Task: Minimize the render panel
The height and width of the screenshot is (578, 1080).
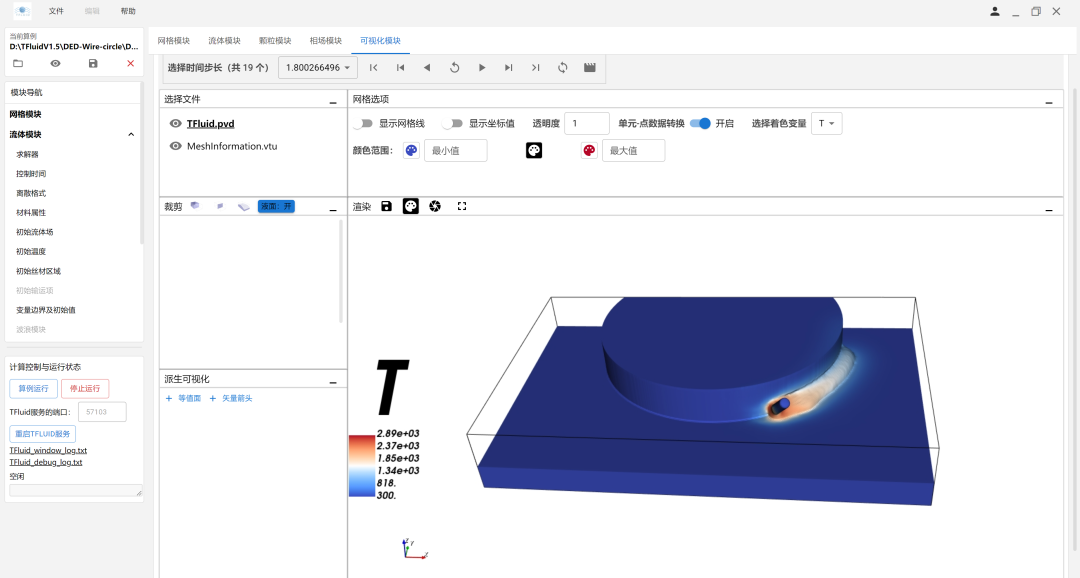Action: [1049, 208]
